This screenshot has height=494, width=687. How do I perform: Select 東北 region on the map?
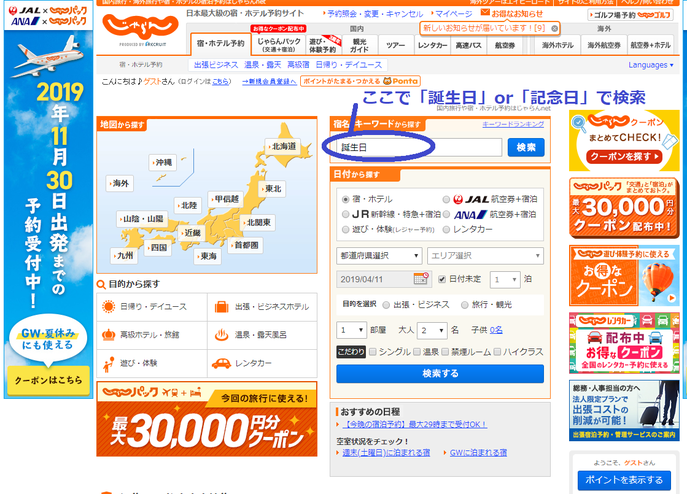pyautogui.click(x=272, y=189)
